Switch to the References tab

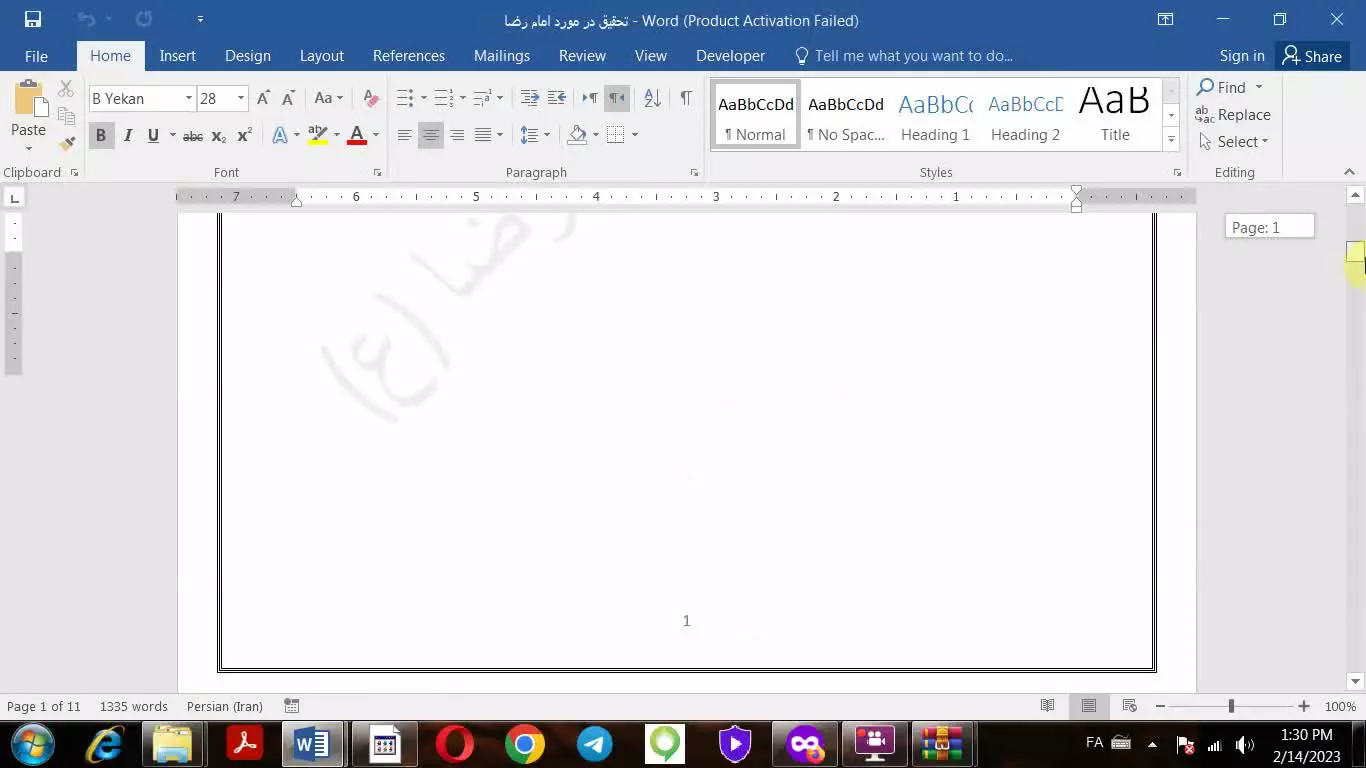click(x=408, y=56)
